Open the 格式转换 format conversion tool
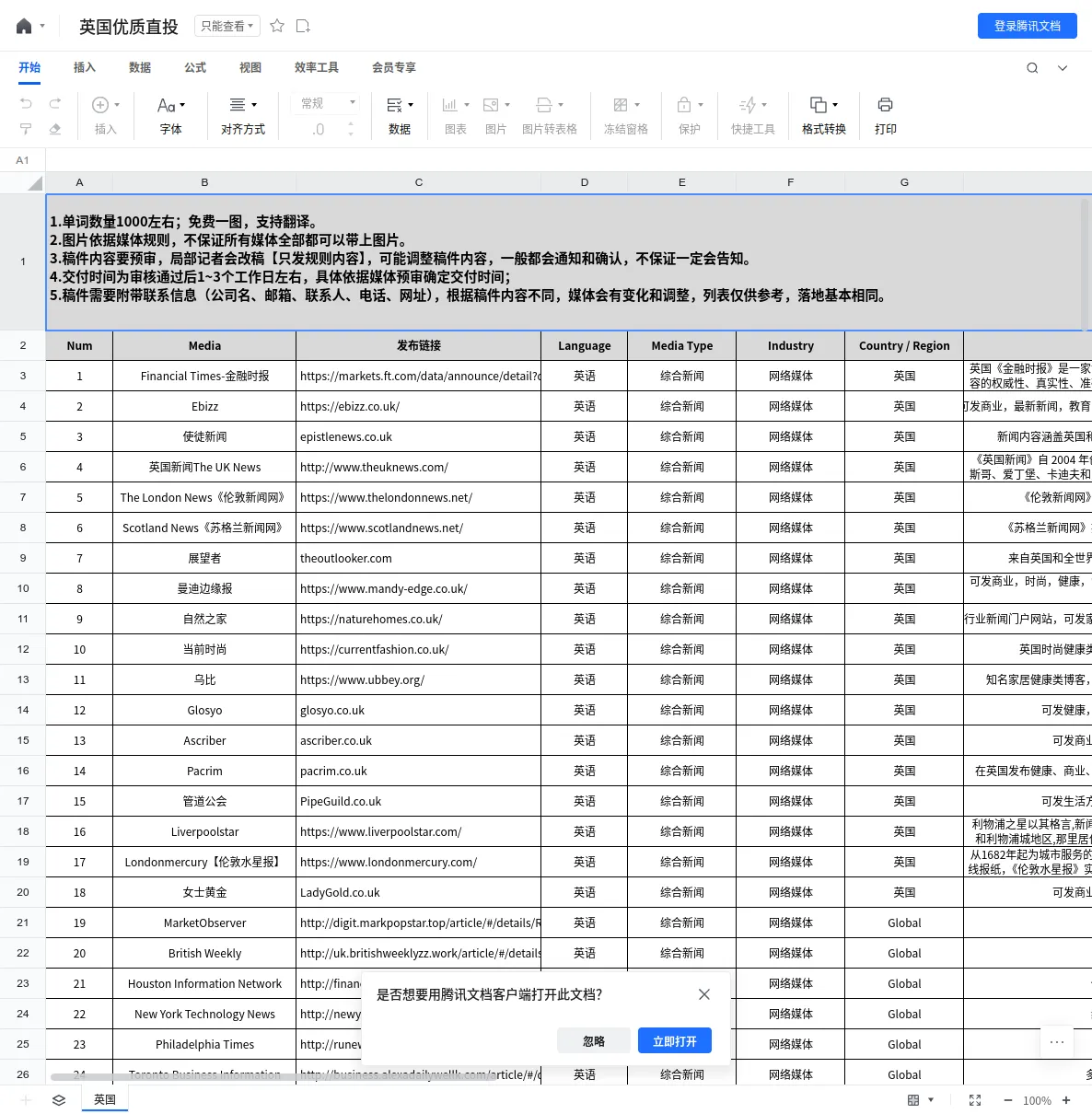Image resolution: width=1092 pixels, height=1114 pixels. 824,116
